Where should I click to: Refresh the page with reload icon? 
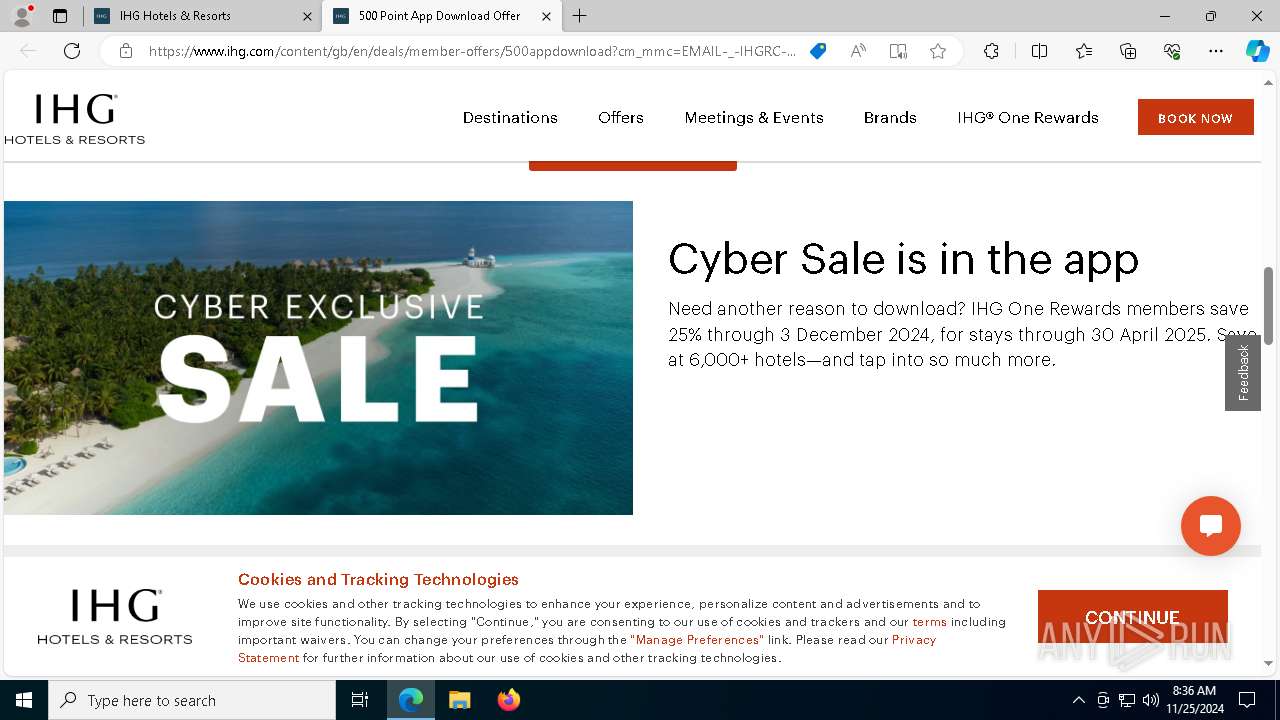[x=72, y=51]
